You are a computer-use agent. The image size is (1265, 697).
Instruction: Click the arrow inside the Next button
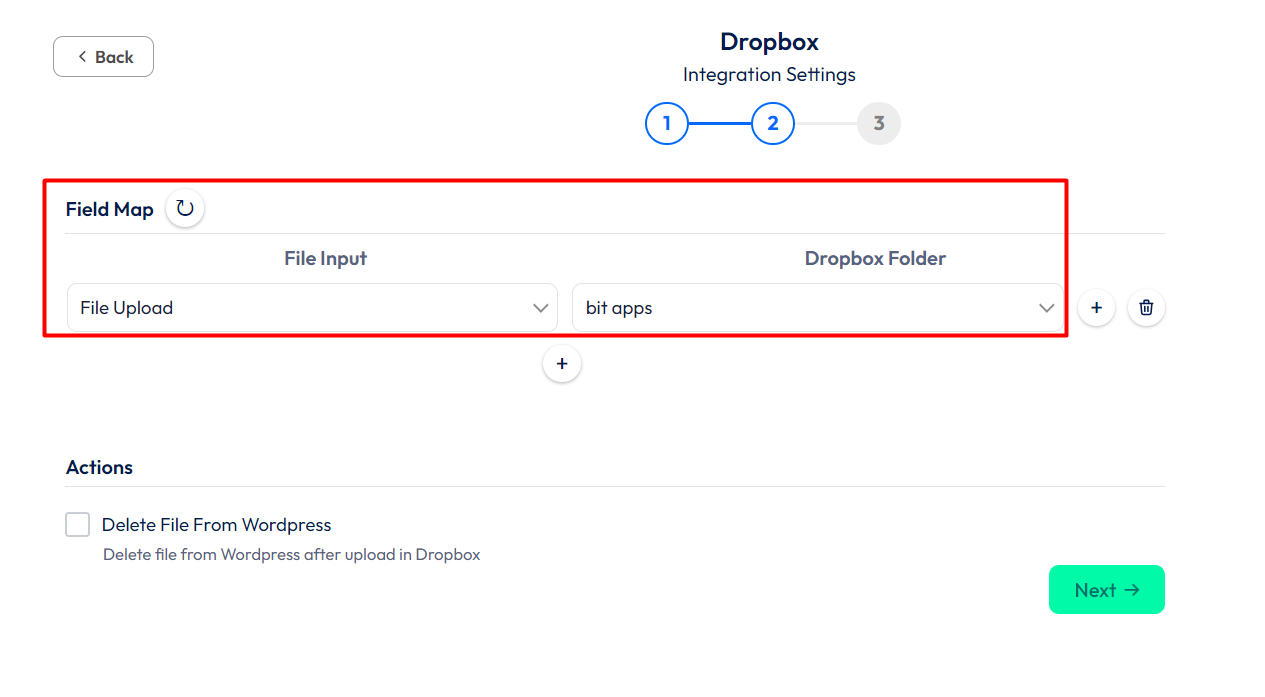point(1132,590)
